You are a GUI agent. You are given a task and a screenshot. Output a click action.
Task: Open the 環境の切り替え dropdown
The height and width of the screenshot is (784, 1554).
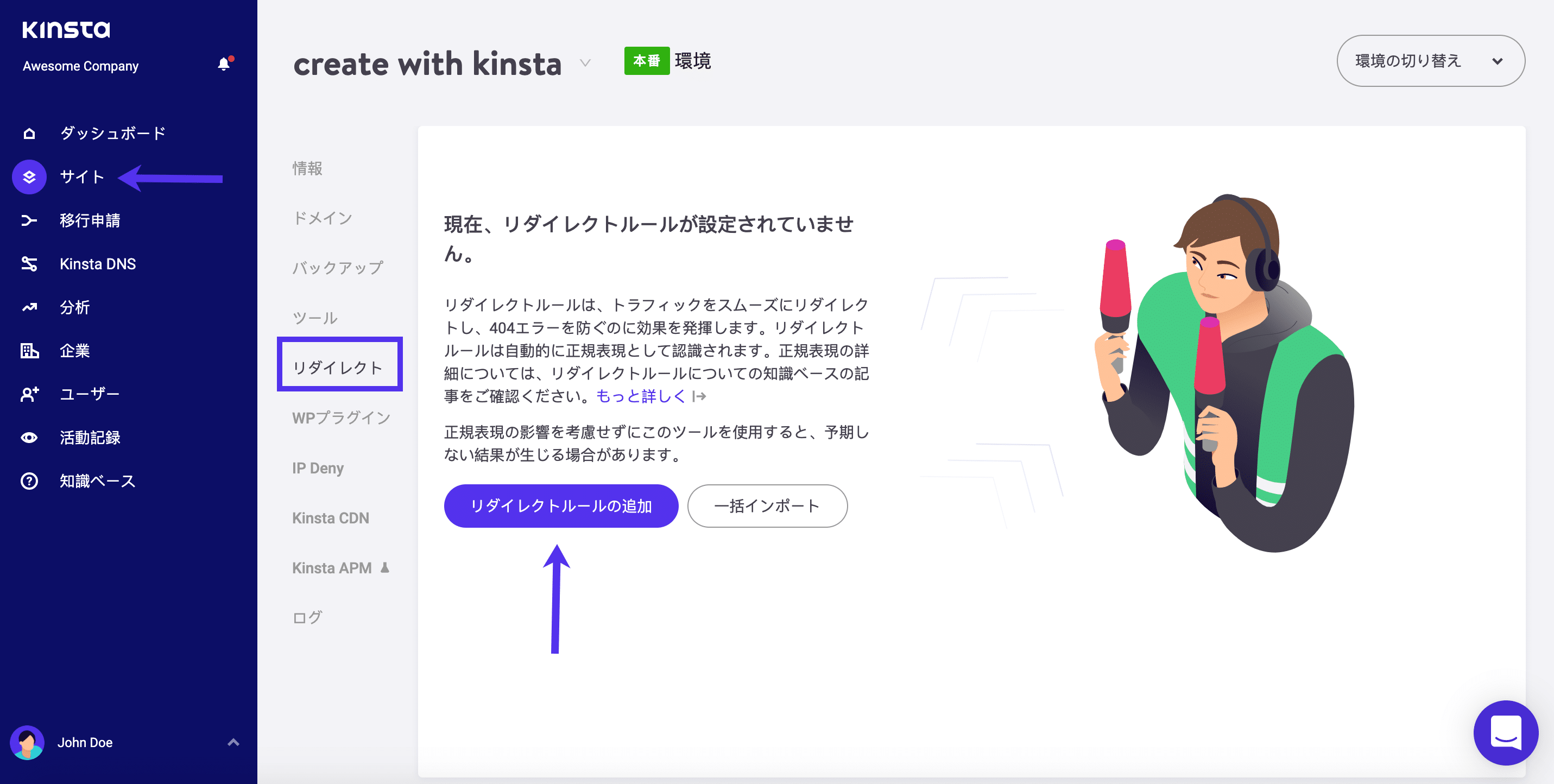[x=1430, y=60]
